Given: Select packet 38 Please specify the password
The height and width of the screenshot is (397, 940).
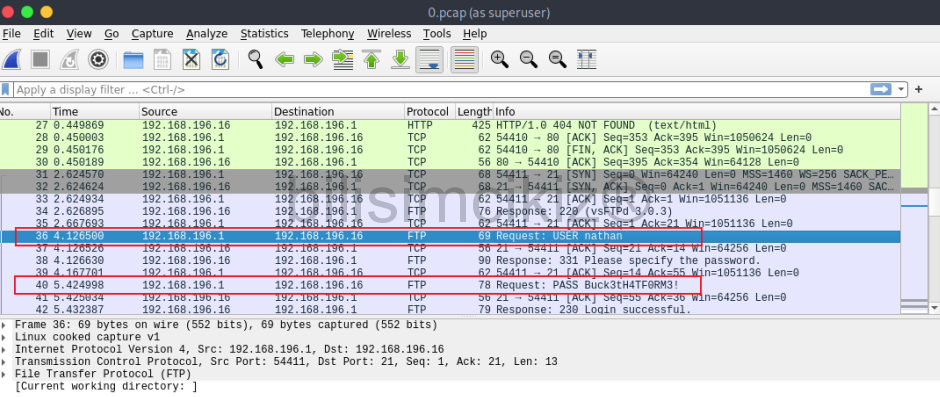Looking at the screenshot, I should (x=450, y=261).
